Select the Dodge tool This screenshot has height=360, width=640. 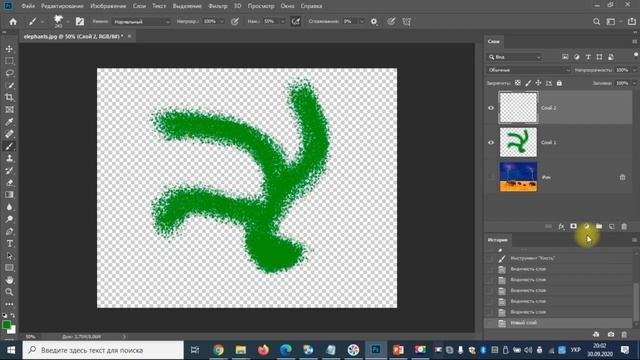[9, 219]
